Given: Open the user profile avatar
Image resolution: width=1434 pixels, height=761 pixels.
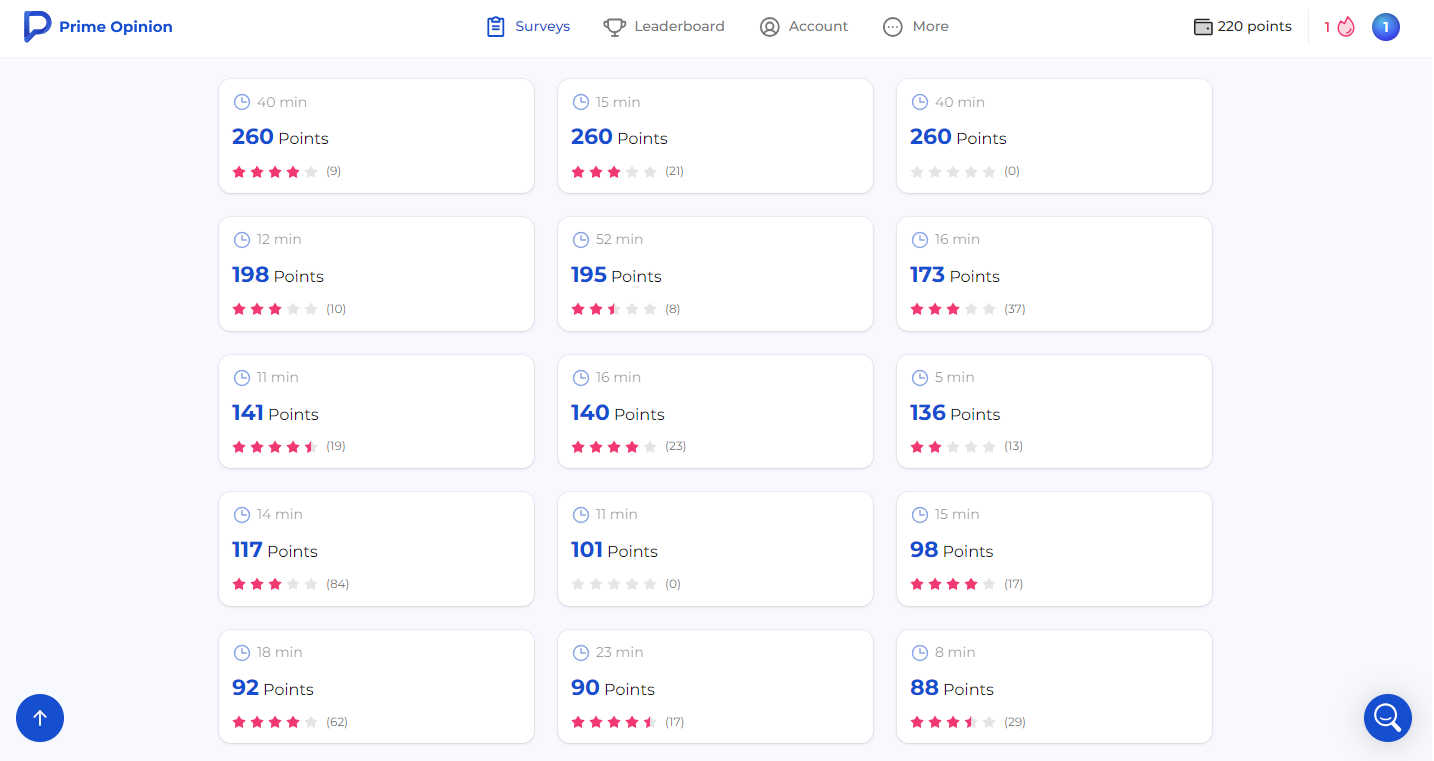Looking at the screenshot, I should point(1385,27).
